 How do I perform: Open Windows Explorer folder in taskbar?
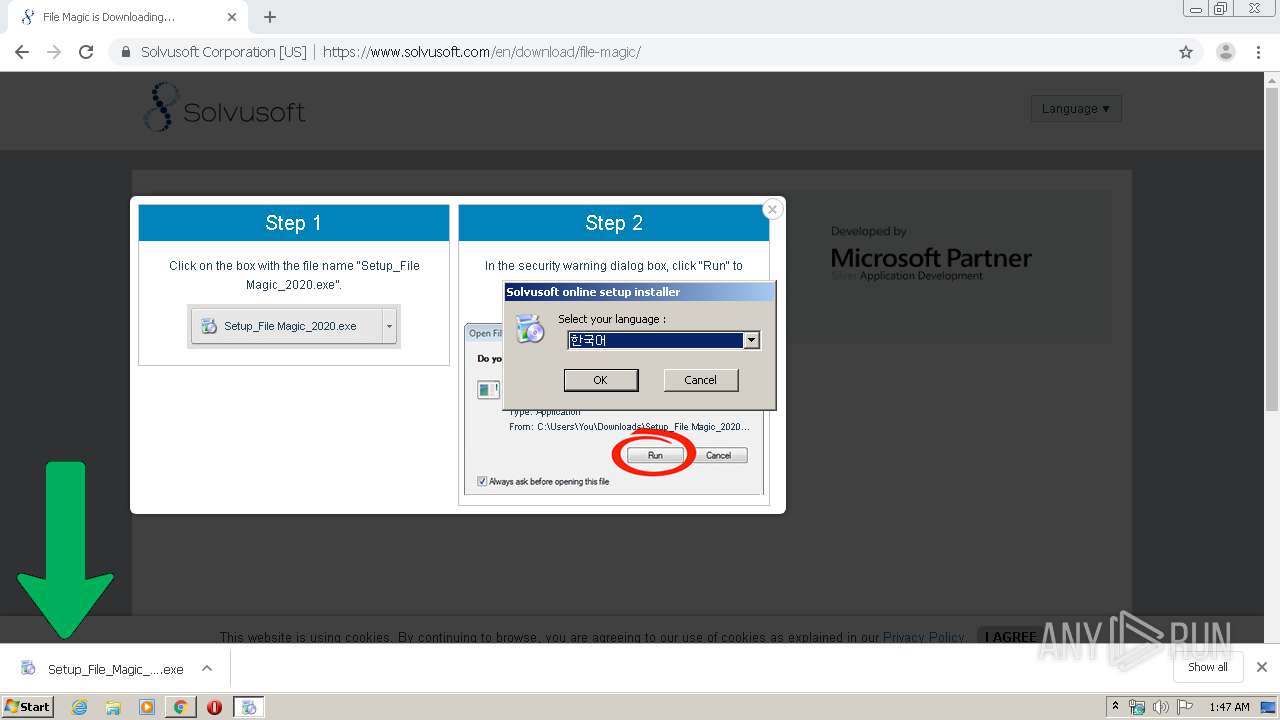coord(113,707)
